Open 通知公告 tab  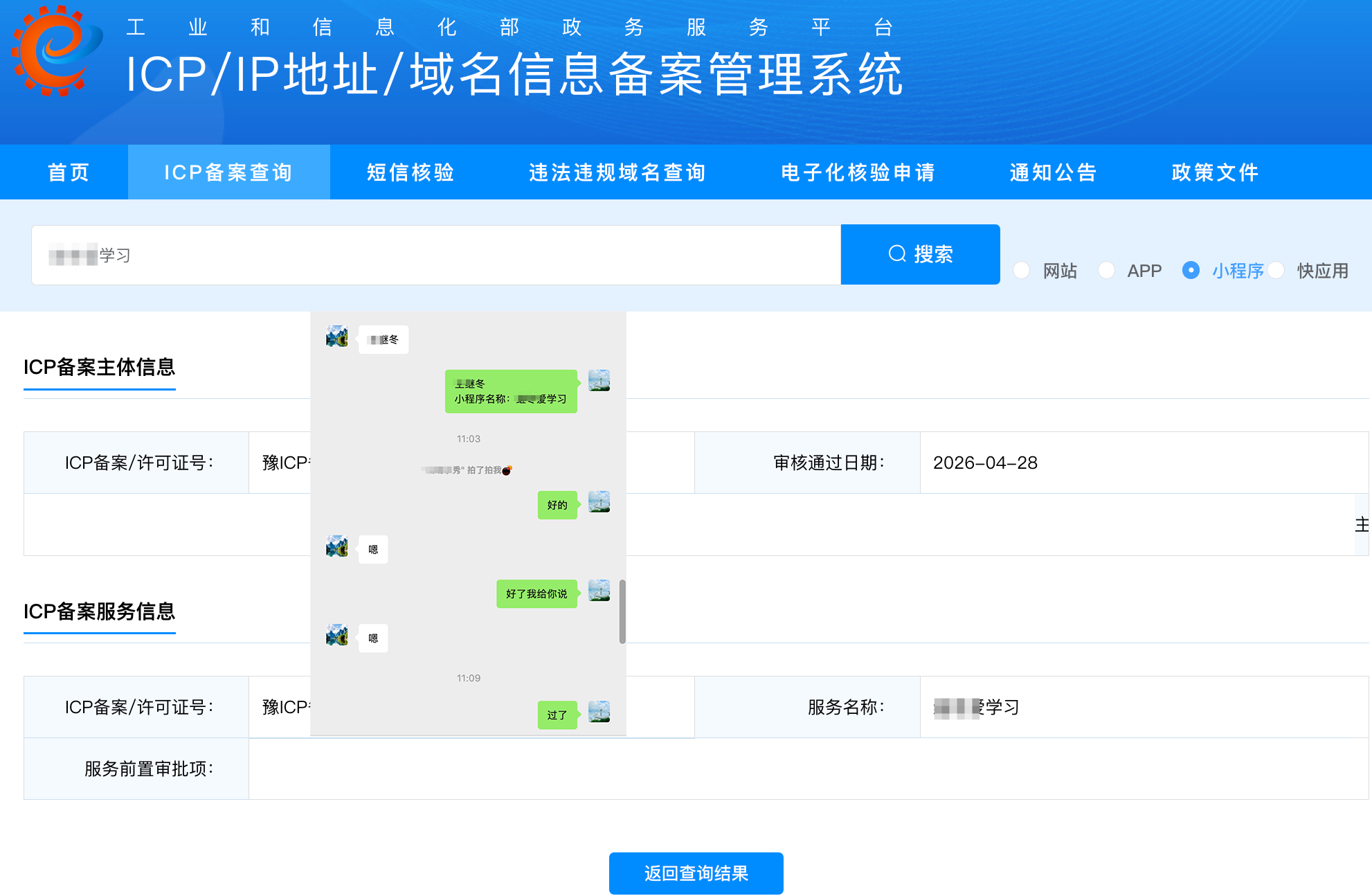coord(1054,172)
